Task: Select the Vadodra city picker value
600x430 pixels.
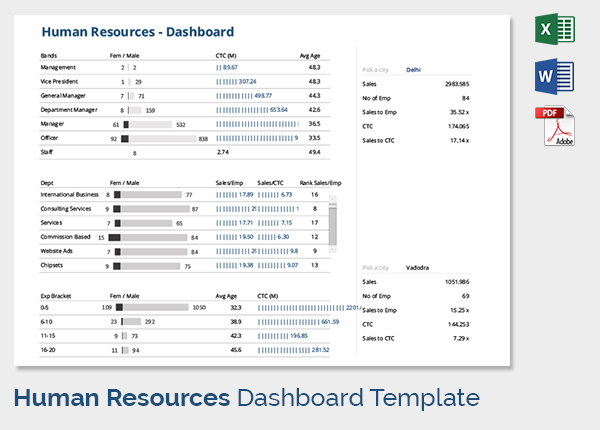Action: tap(419, 268)
